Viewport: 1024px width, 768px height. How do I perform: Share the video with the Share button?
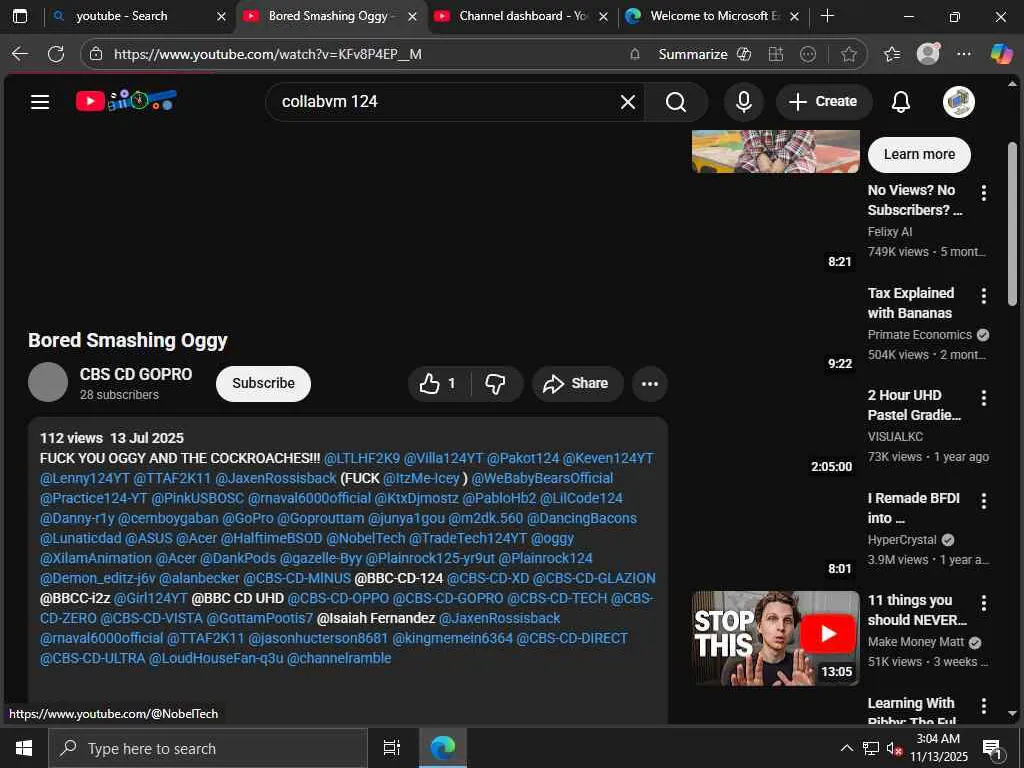578,383
